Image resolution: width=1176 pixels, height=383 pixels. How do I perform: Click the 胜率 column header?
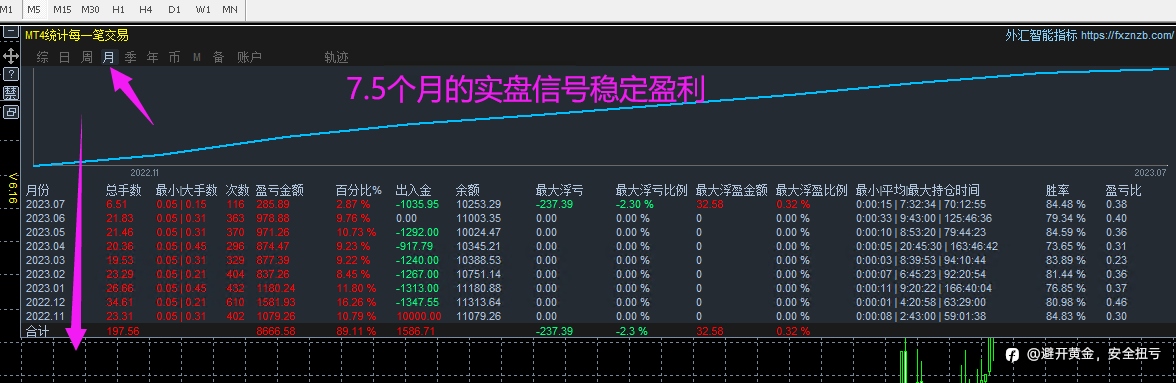point(1058,191)
